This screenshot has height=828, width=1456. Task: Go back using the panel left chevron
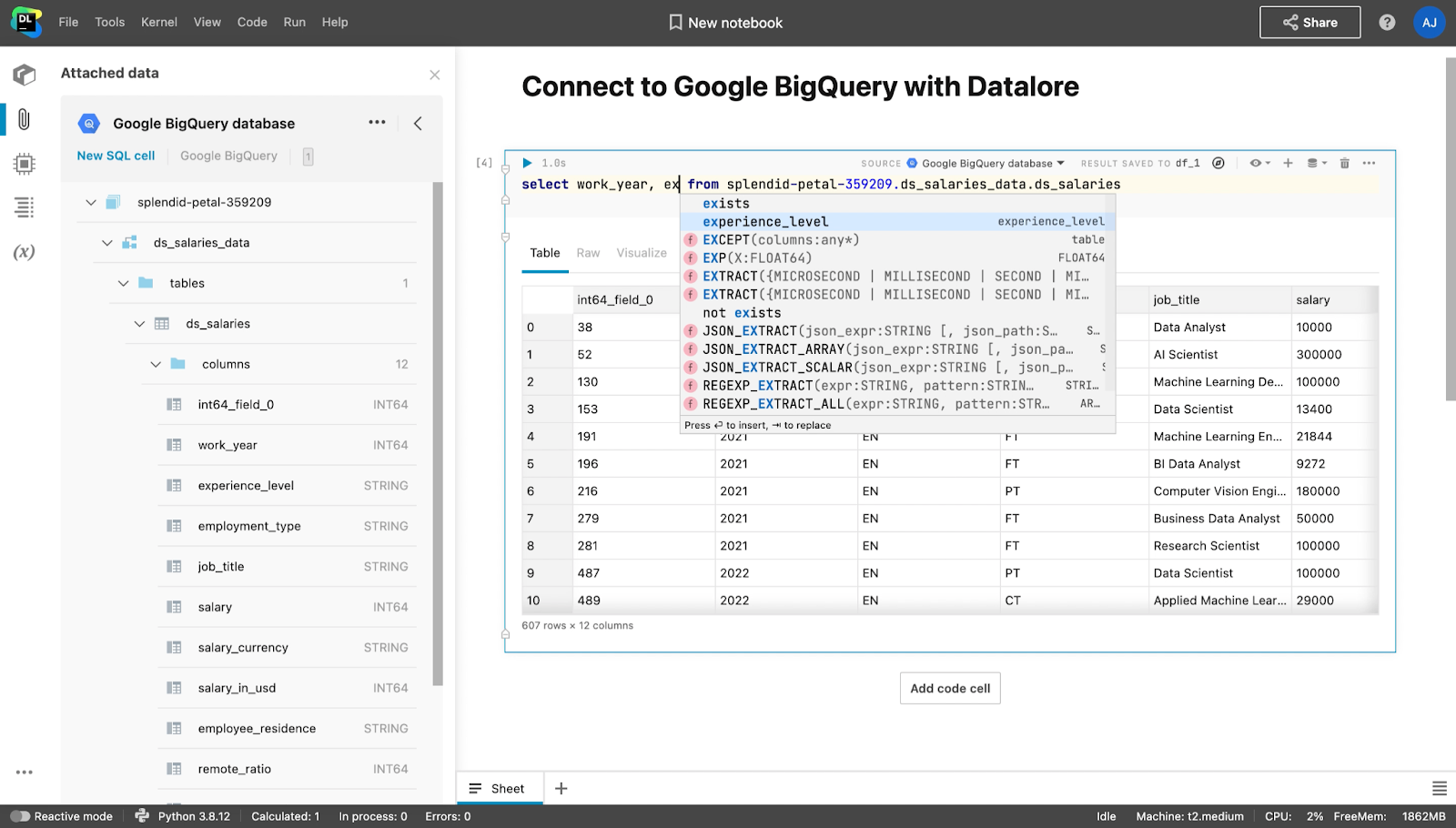pyautogui.click(x=418, y=123)
